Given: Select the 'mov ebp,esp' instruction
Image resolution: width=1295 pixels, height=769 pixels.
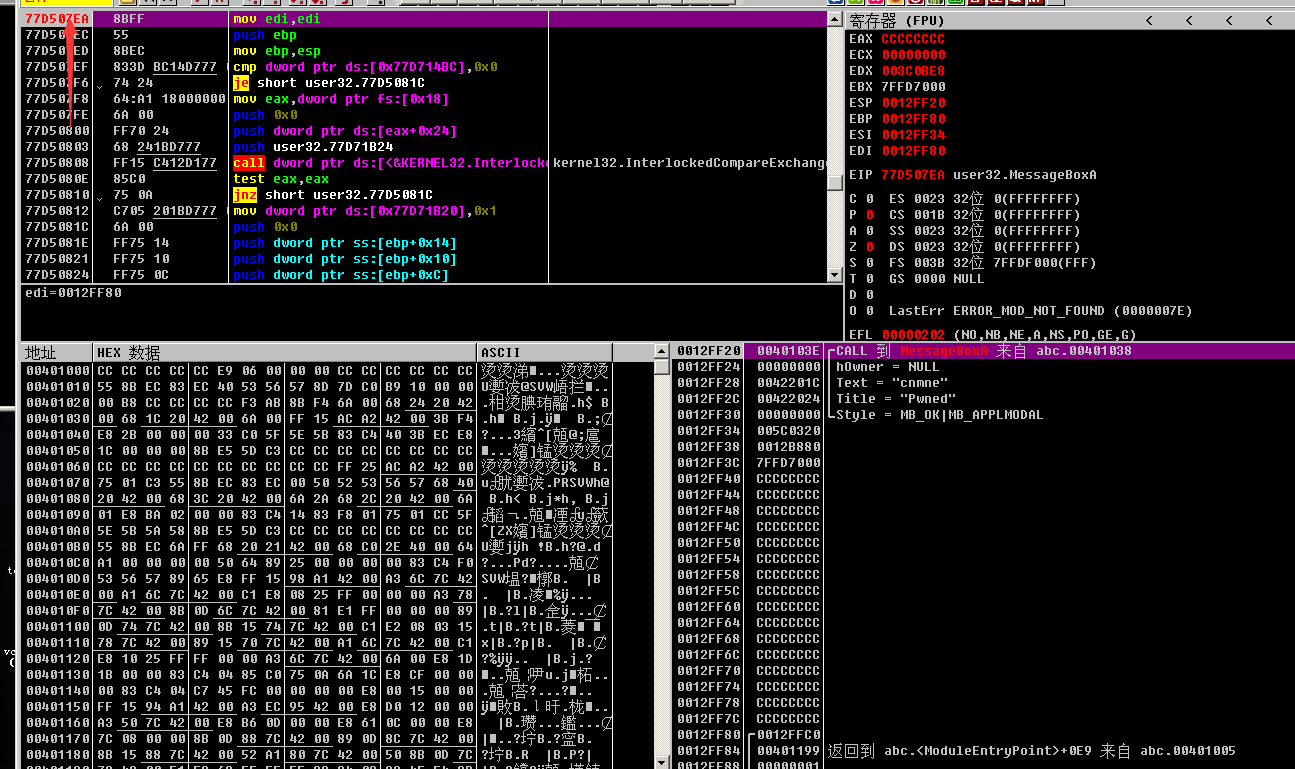Looking at the screenshot, I should 277,51.
